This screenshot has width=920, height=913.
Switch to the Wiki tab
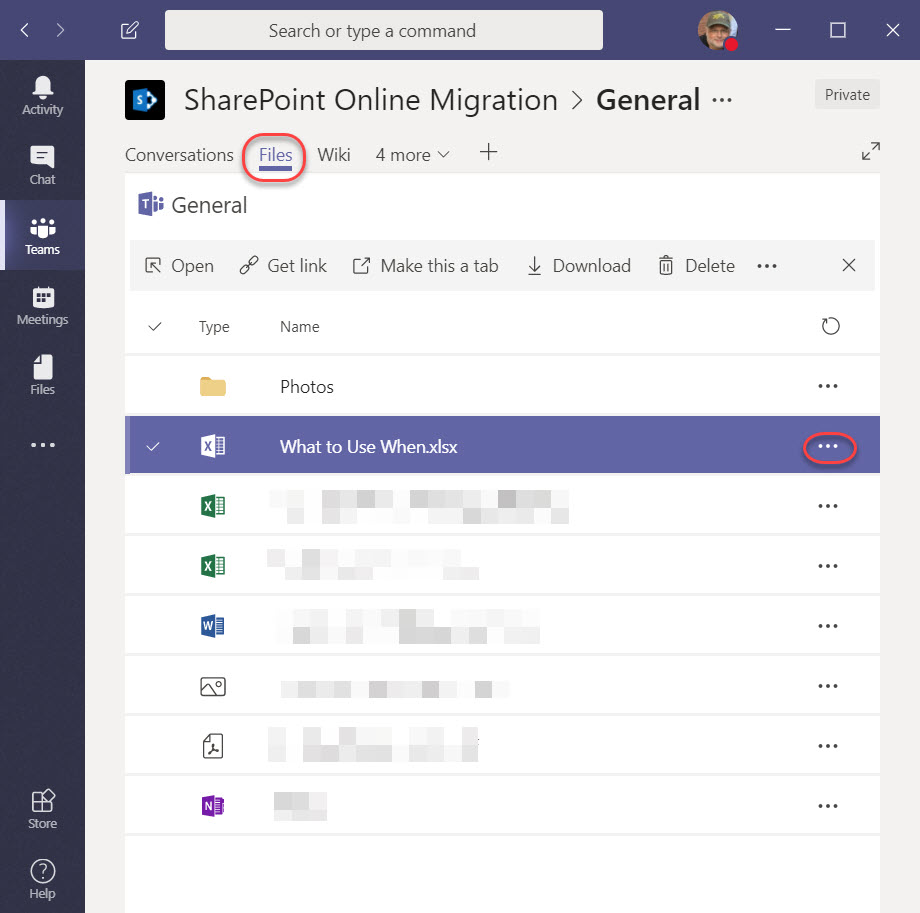[x=333, y=155]
